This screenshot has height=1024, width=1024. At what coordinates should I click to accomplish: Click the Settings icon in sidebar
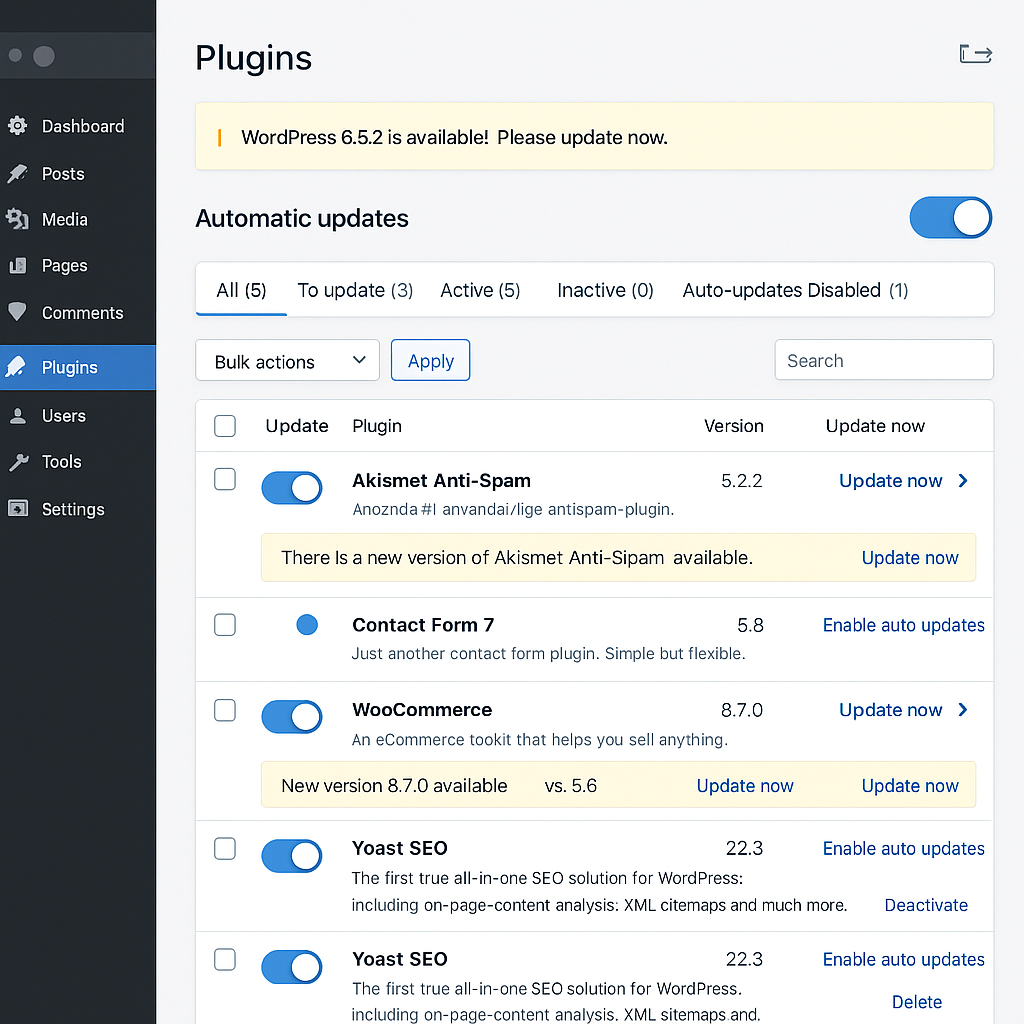pos(18,508)
